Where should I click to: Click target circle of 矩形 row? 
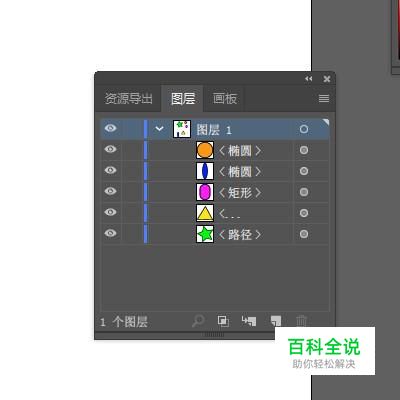point(304,192)
